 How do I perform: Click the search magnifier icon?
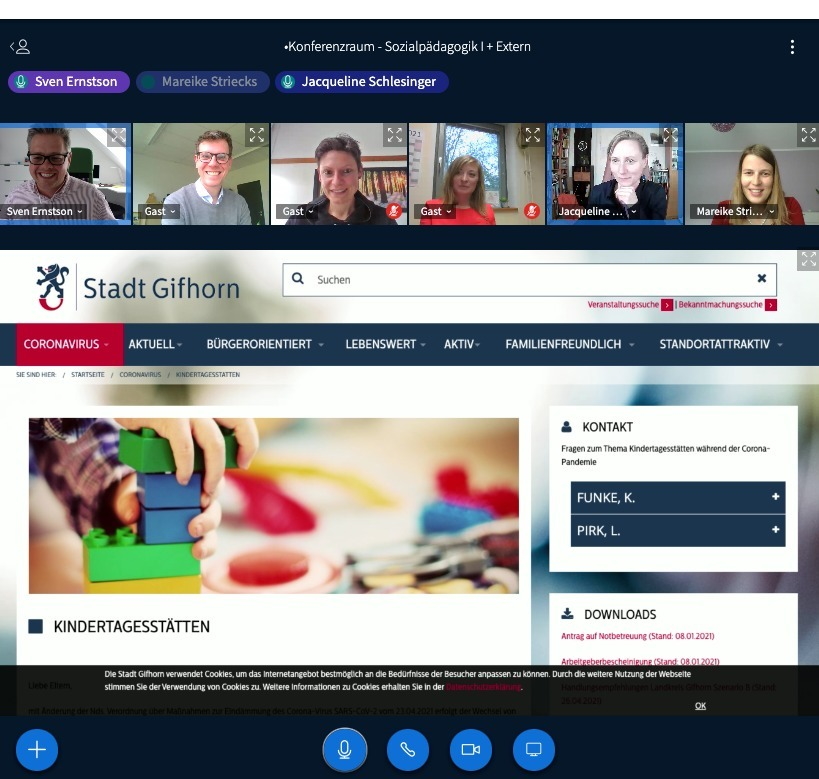click(x=298, y=278)
